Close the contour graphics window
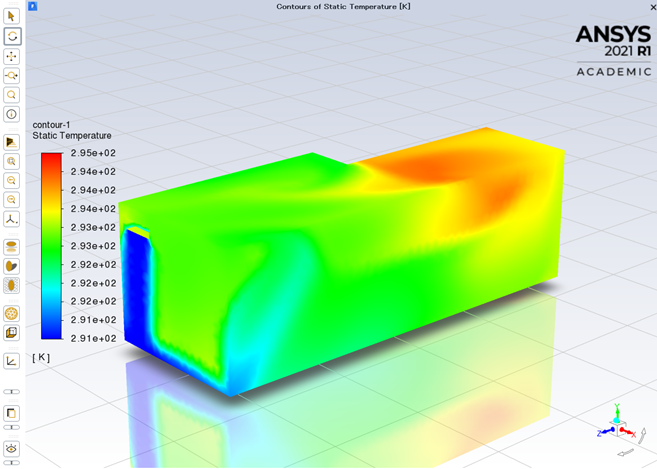Viewport: 657px width, 469px height. (653, 7)
